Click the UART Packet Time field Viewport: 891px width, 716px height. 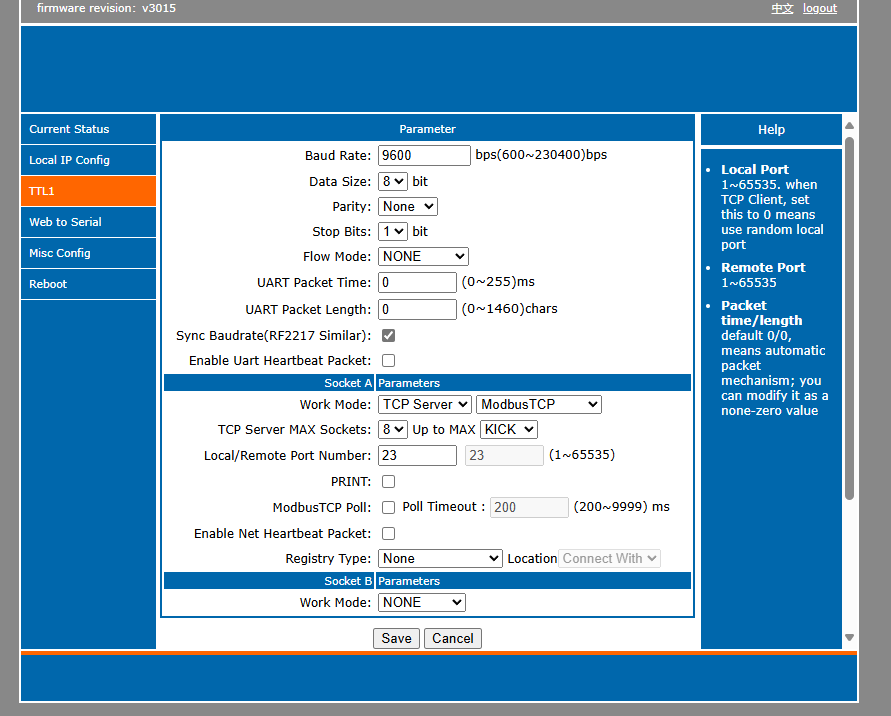pyautogui.click(x=418, y=282)
